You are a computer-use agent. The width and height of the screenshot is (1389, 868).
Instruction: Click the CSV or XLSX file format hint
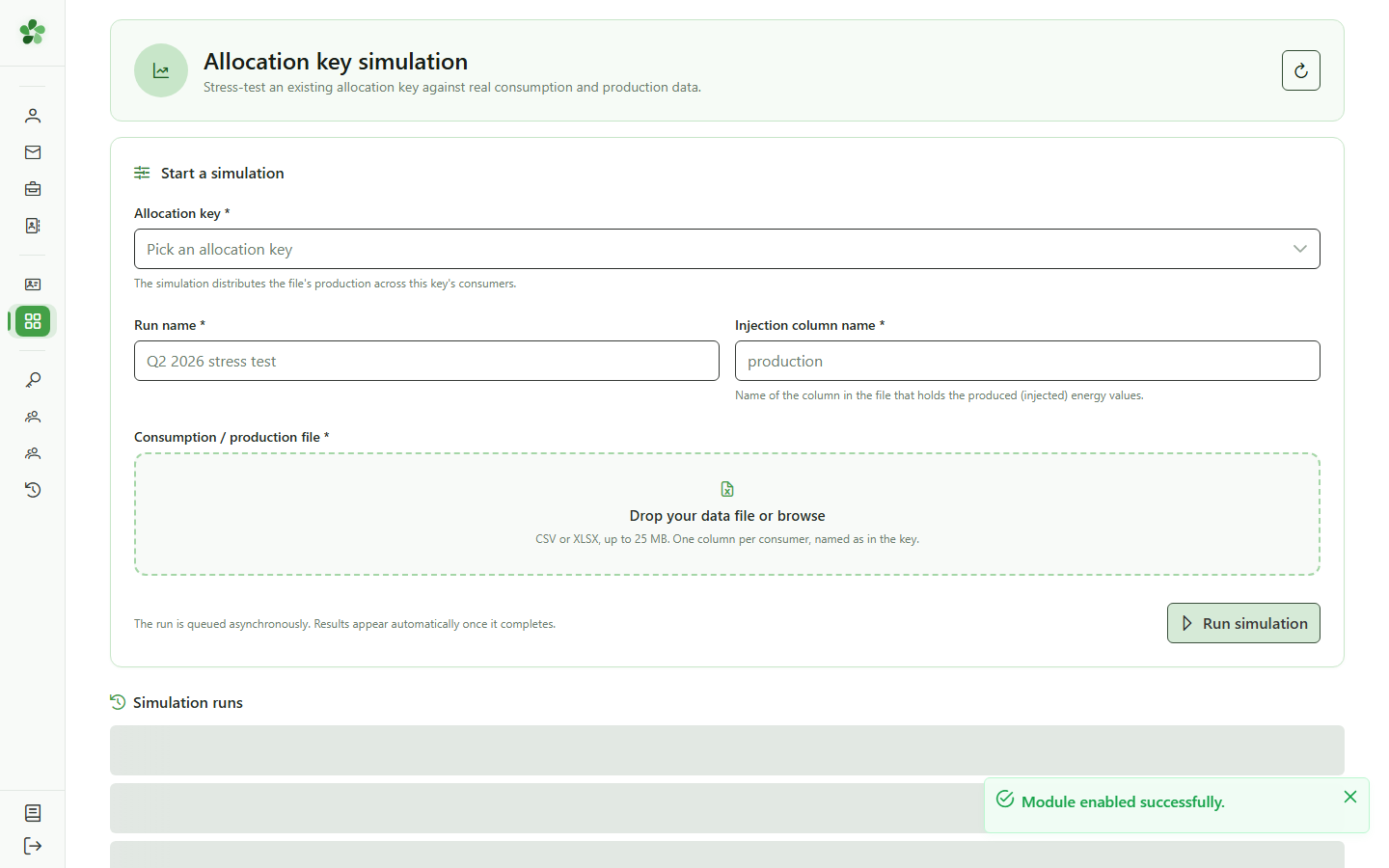click(x=727, y=539)
